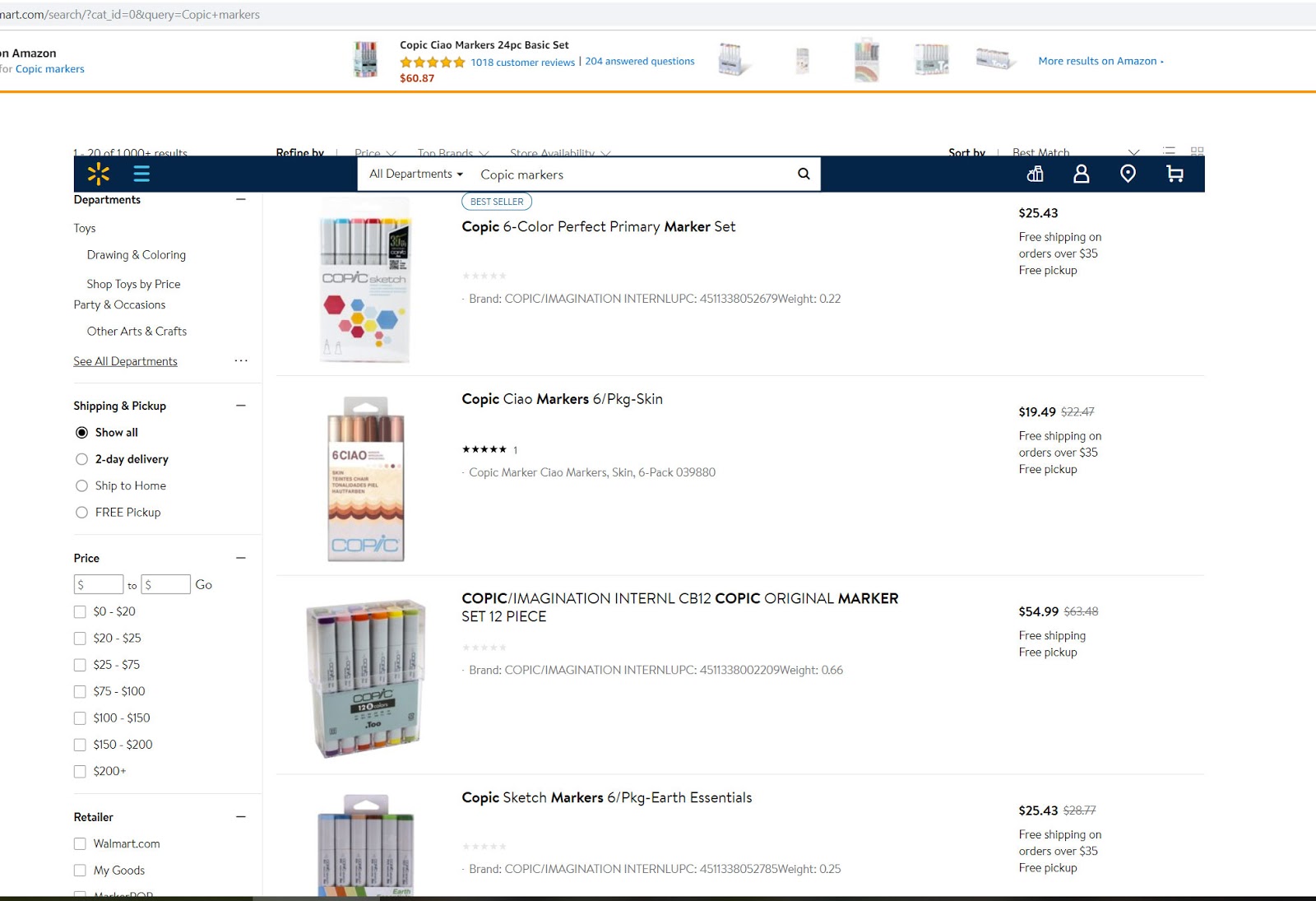Check the $75 - $100 price box
The image size is (1316, 901).
80,691
